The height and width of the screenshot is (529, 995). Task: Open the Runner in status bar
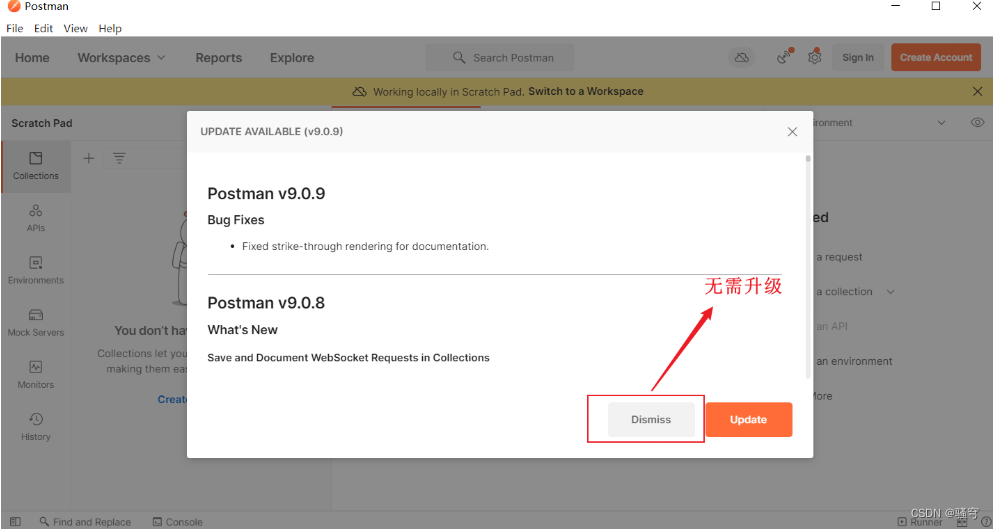coord(920,522)
